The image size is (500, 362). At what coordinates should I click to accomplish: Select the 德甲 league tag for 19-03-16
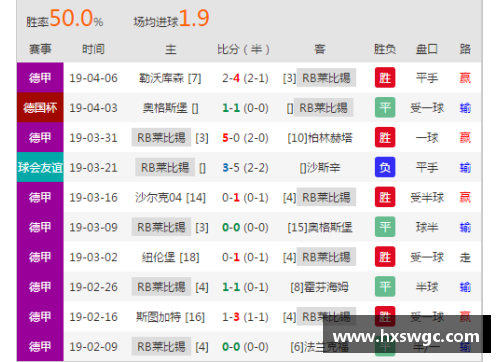(40, 197)
